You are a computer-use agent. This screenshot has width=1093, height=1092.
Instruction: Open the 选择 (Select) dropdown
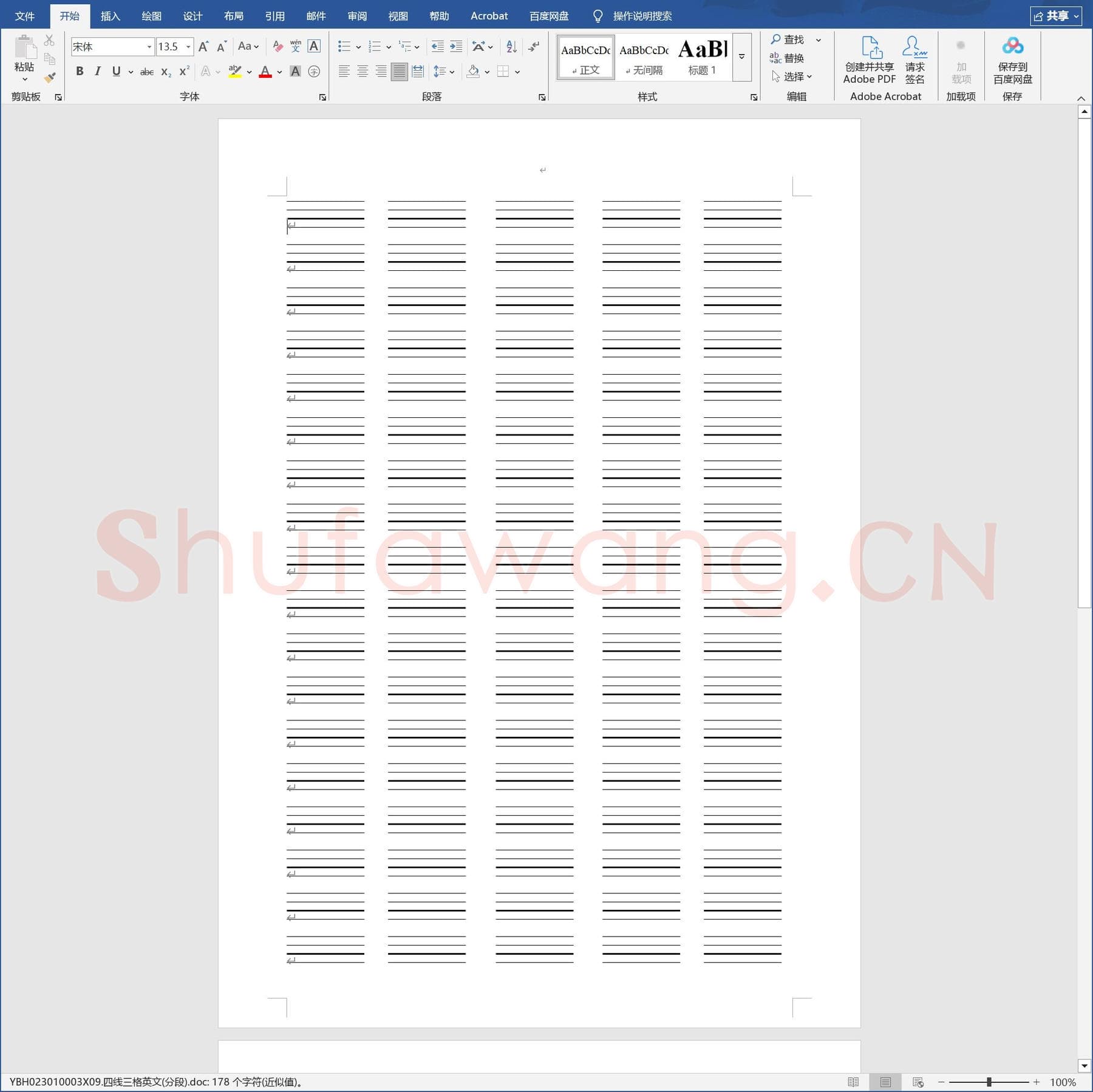(x=792, y=77)
